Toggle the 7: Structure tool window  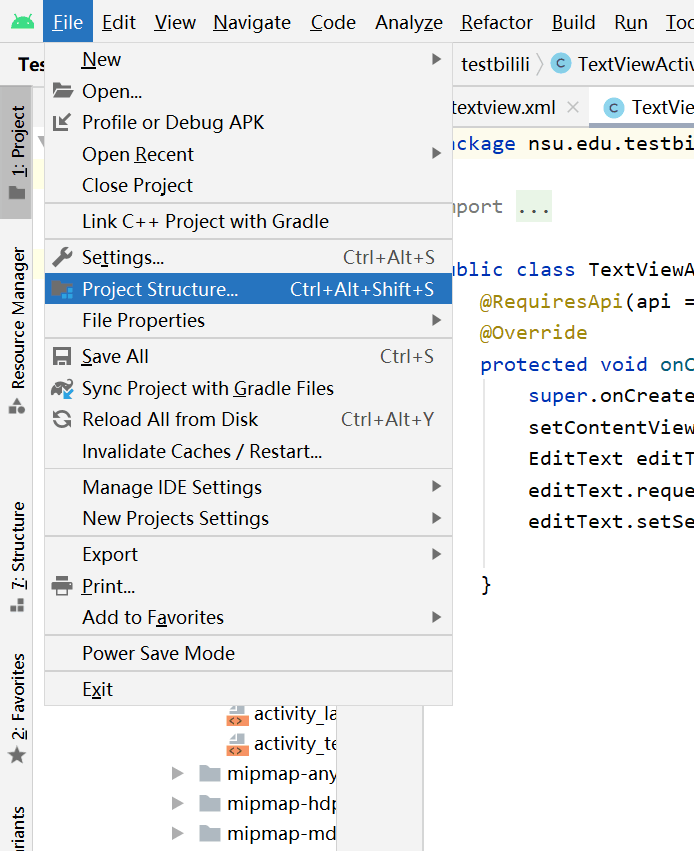pyautogui.click(x=17, y=556)
